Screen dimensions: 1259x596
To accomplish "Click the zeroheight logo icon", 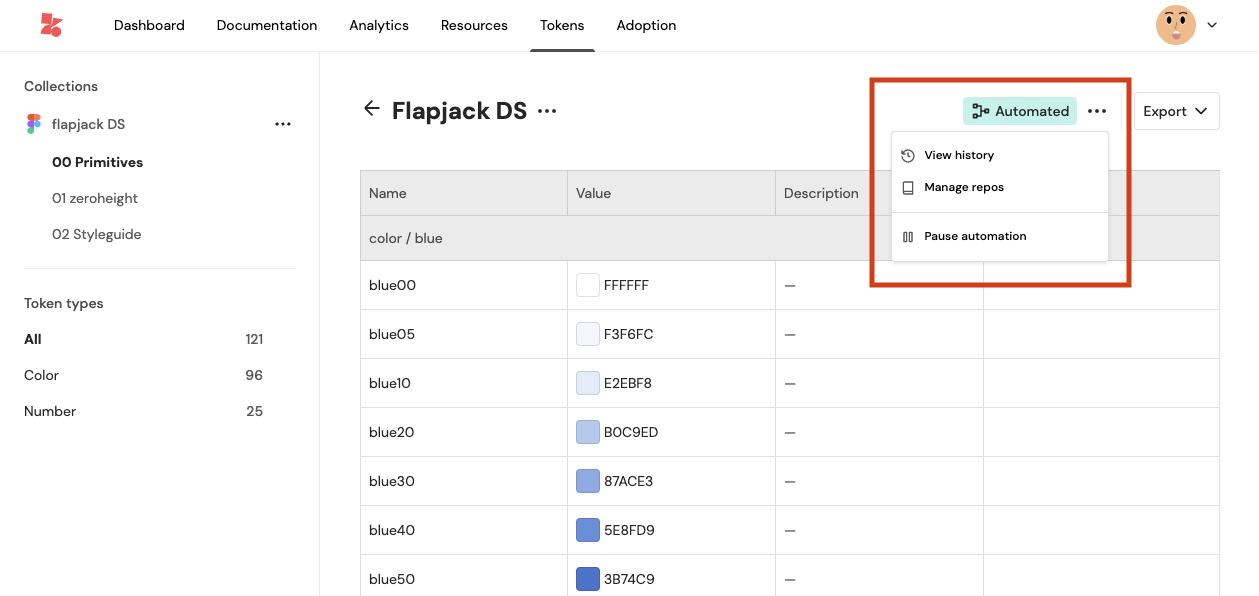I will click(50, 25).
